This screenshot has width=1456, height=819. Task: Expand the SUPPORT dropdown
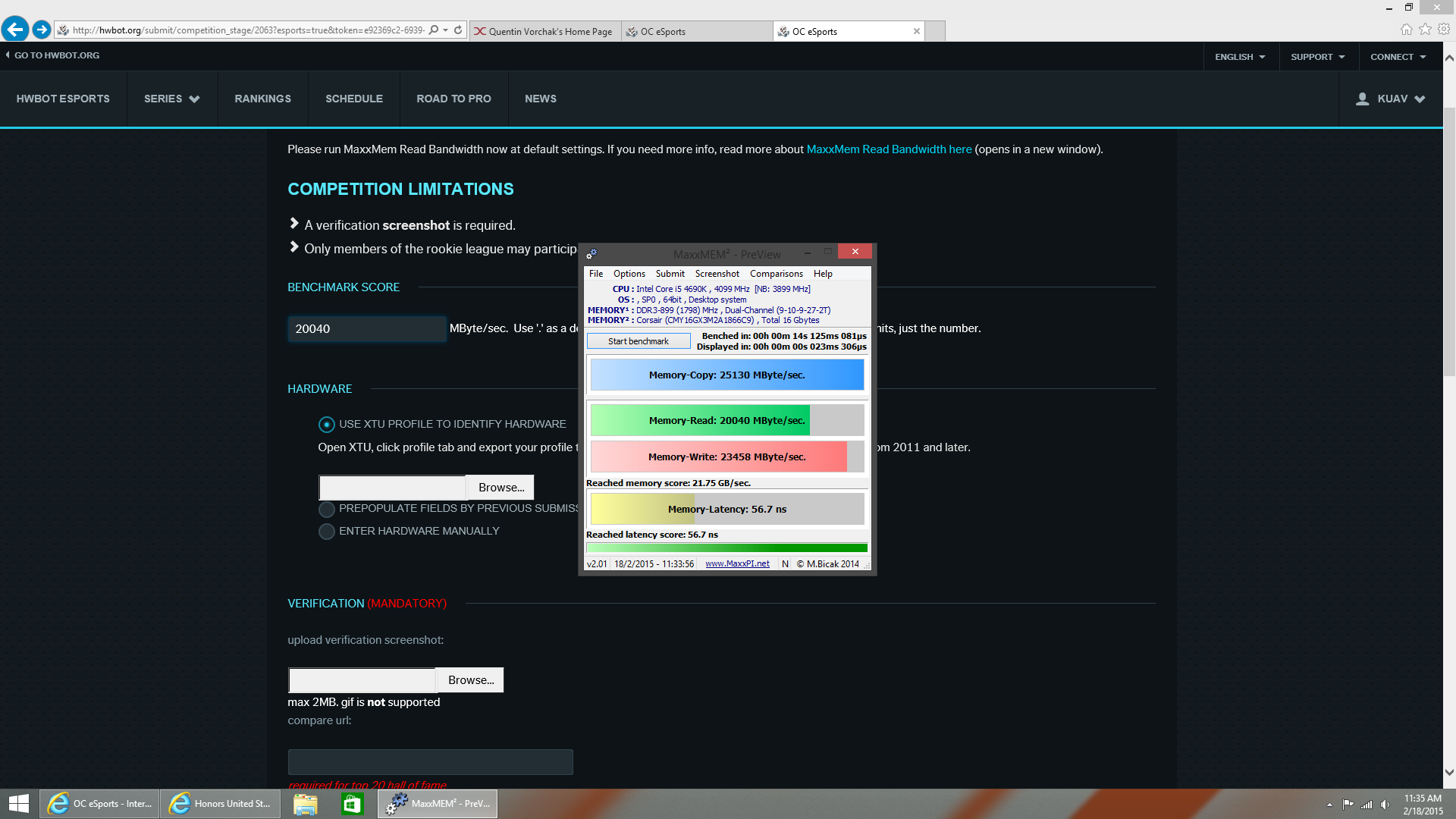click(x=1318, y=57)
